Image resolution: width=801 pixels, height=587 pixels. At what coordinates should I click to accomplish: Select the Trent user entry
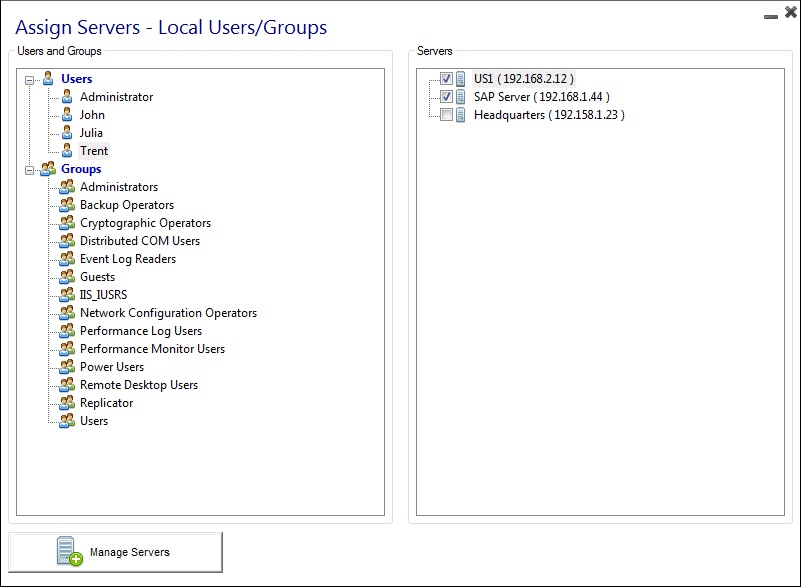(94, 151)
